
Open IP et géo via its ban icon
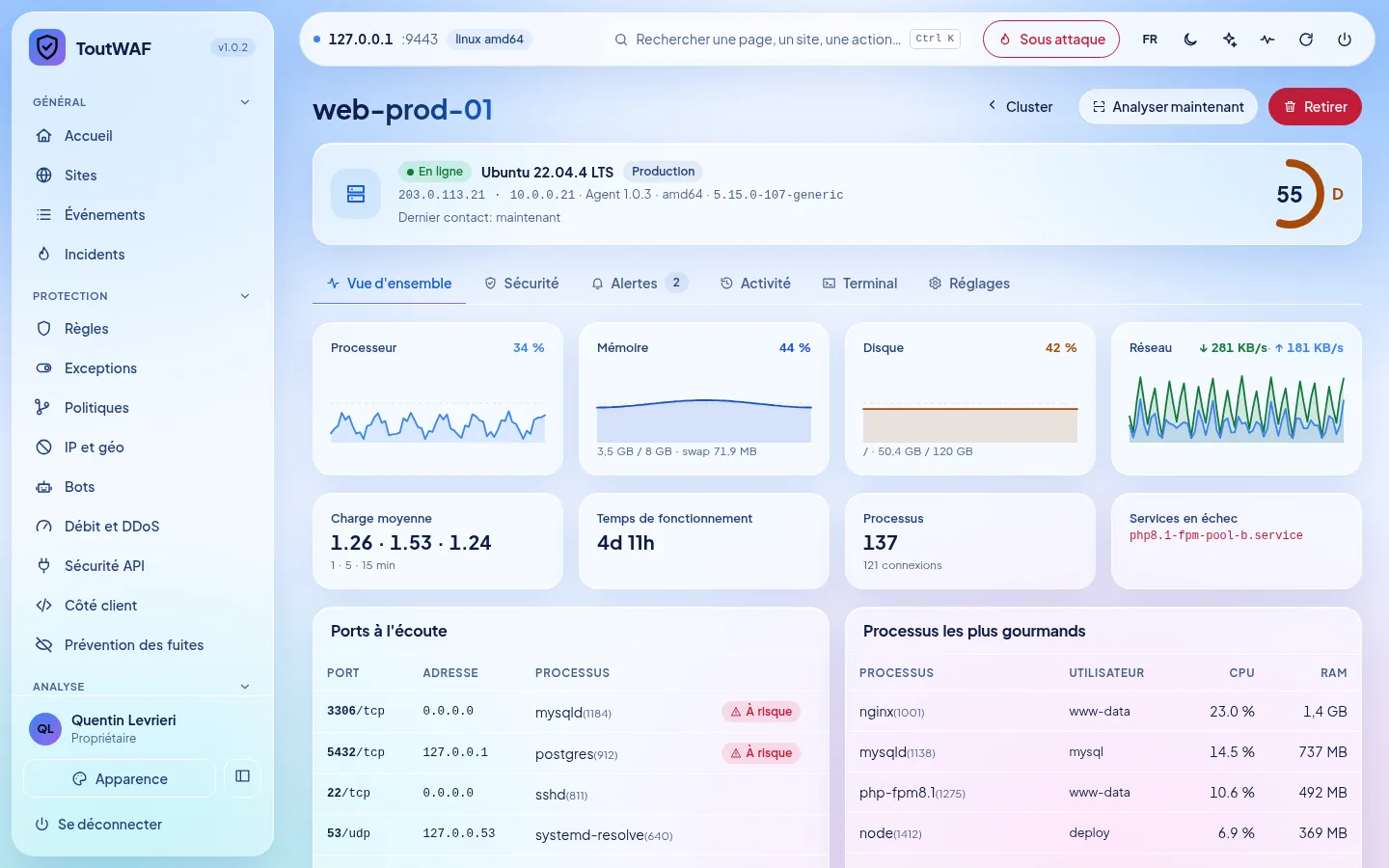(43, 448)
